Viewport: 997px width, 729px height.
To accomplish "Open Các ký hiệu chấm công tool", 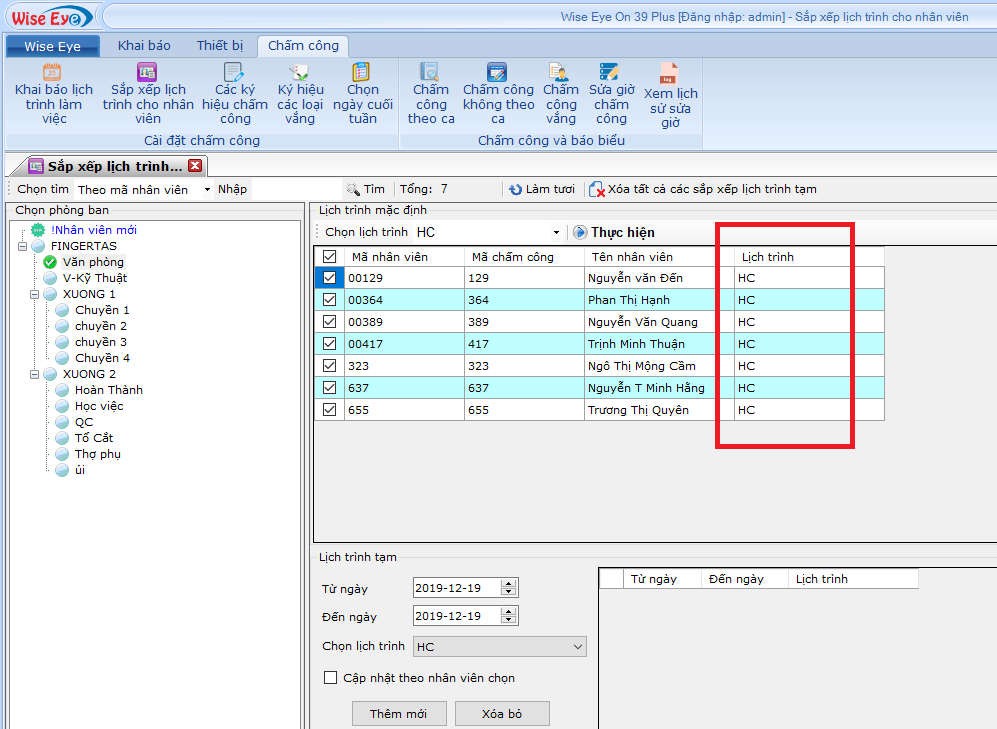I will click(234, 73).
